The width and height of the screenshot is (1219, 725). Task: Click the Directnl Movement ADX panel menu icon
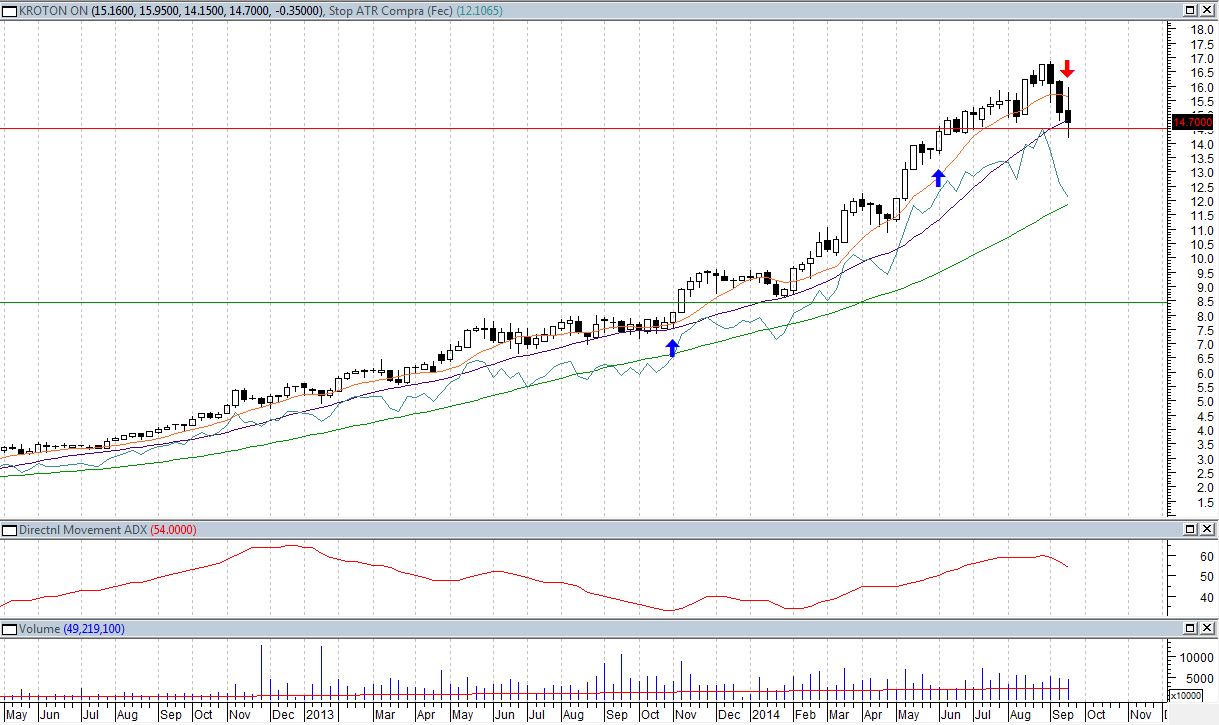(10, 529)
